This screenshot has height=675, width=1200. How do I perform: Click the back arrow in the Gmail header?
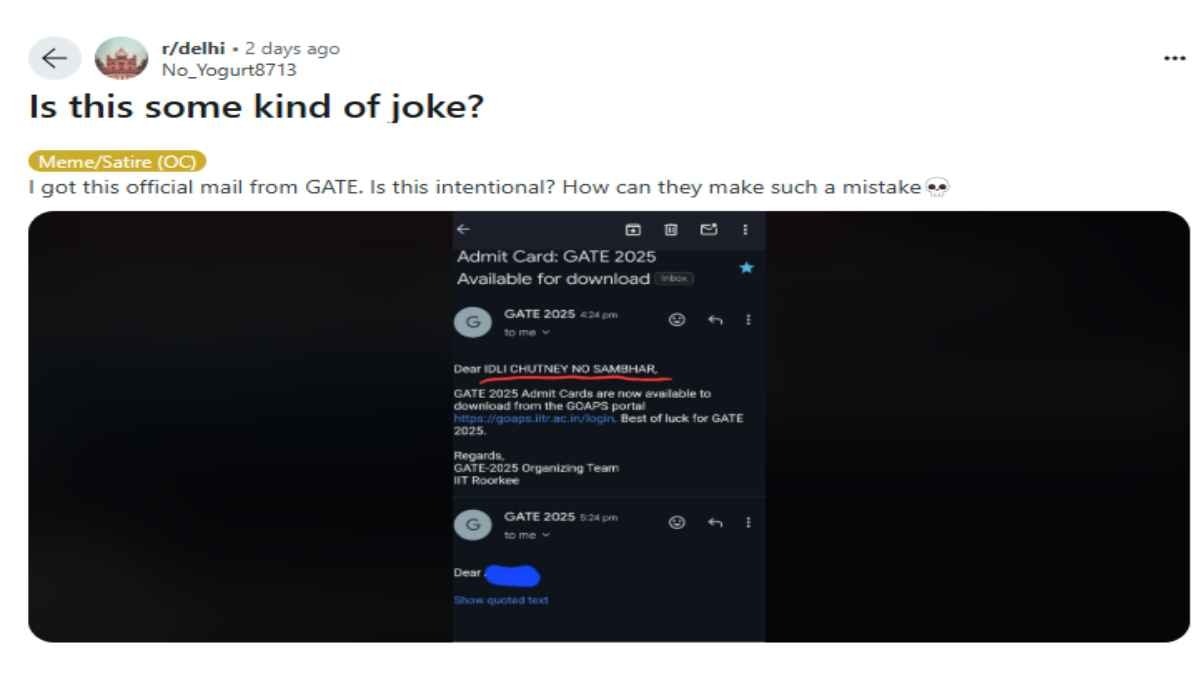point(462,230)
